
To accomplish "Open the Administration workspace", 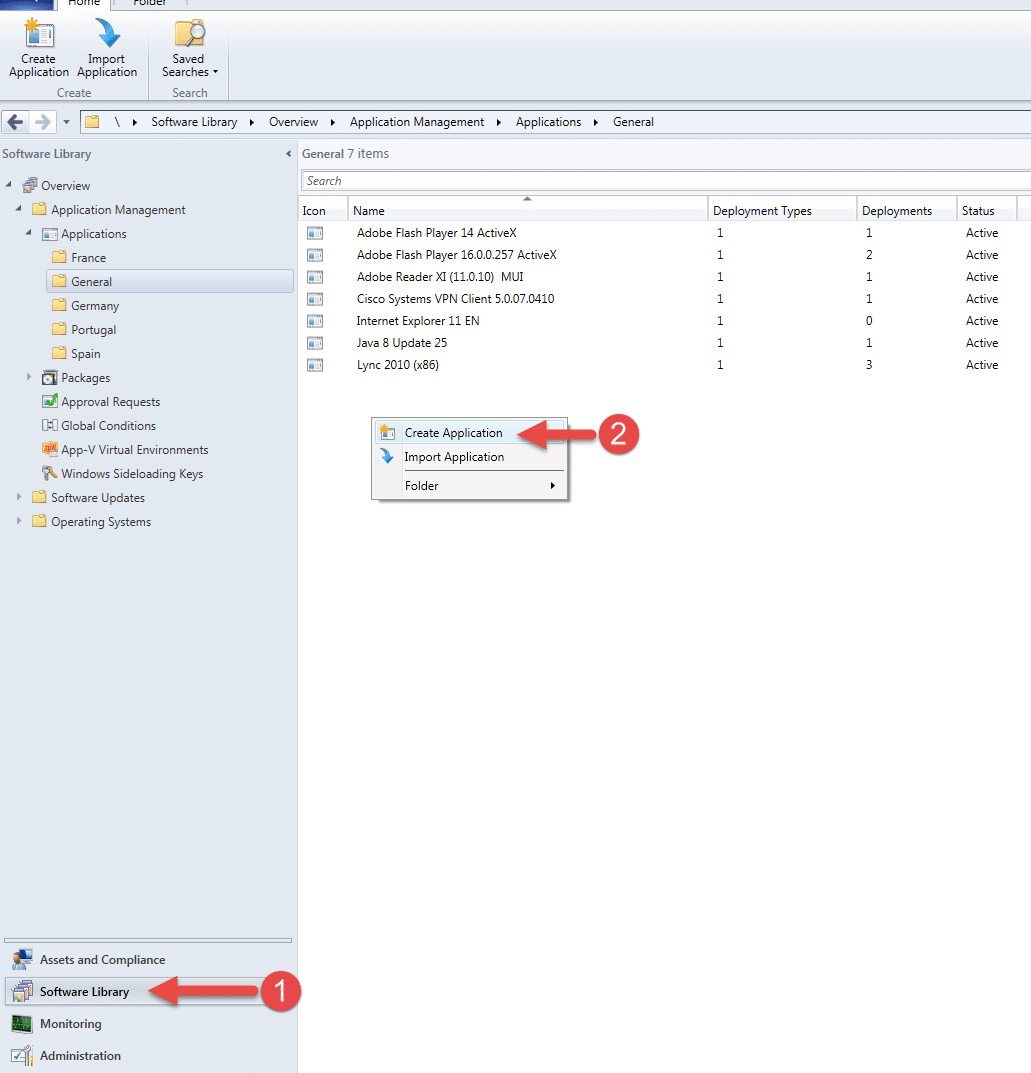I will click(80, 1056).
